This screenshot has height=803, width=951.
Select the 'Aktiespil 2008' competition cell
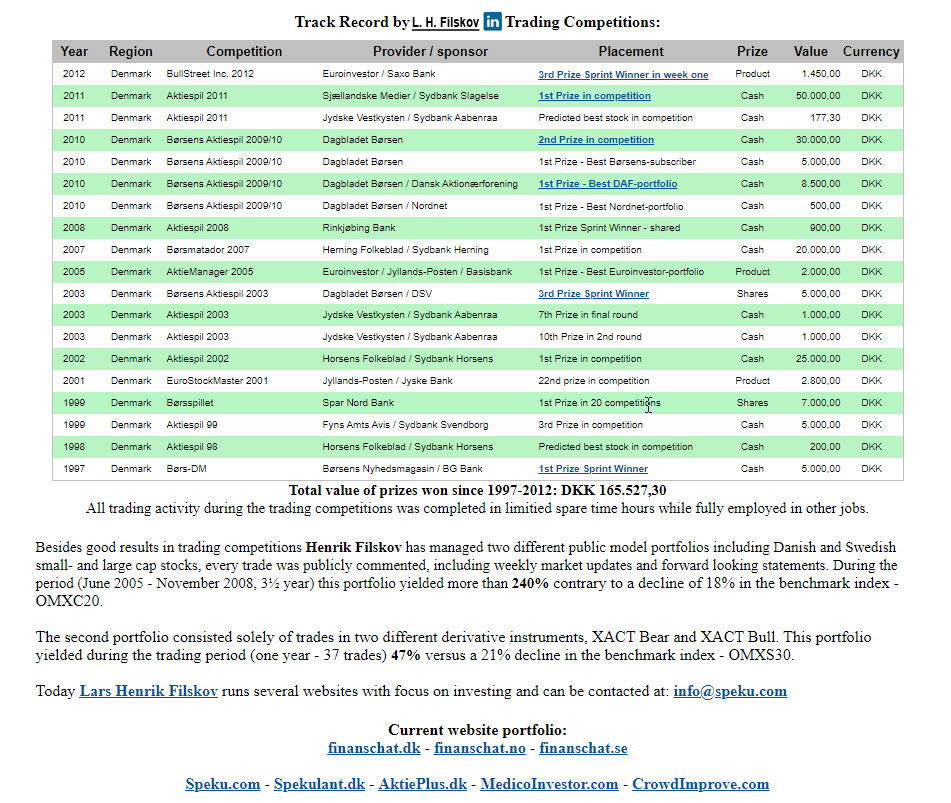[x=198, y=227]
